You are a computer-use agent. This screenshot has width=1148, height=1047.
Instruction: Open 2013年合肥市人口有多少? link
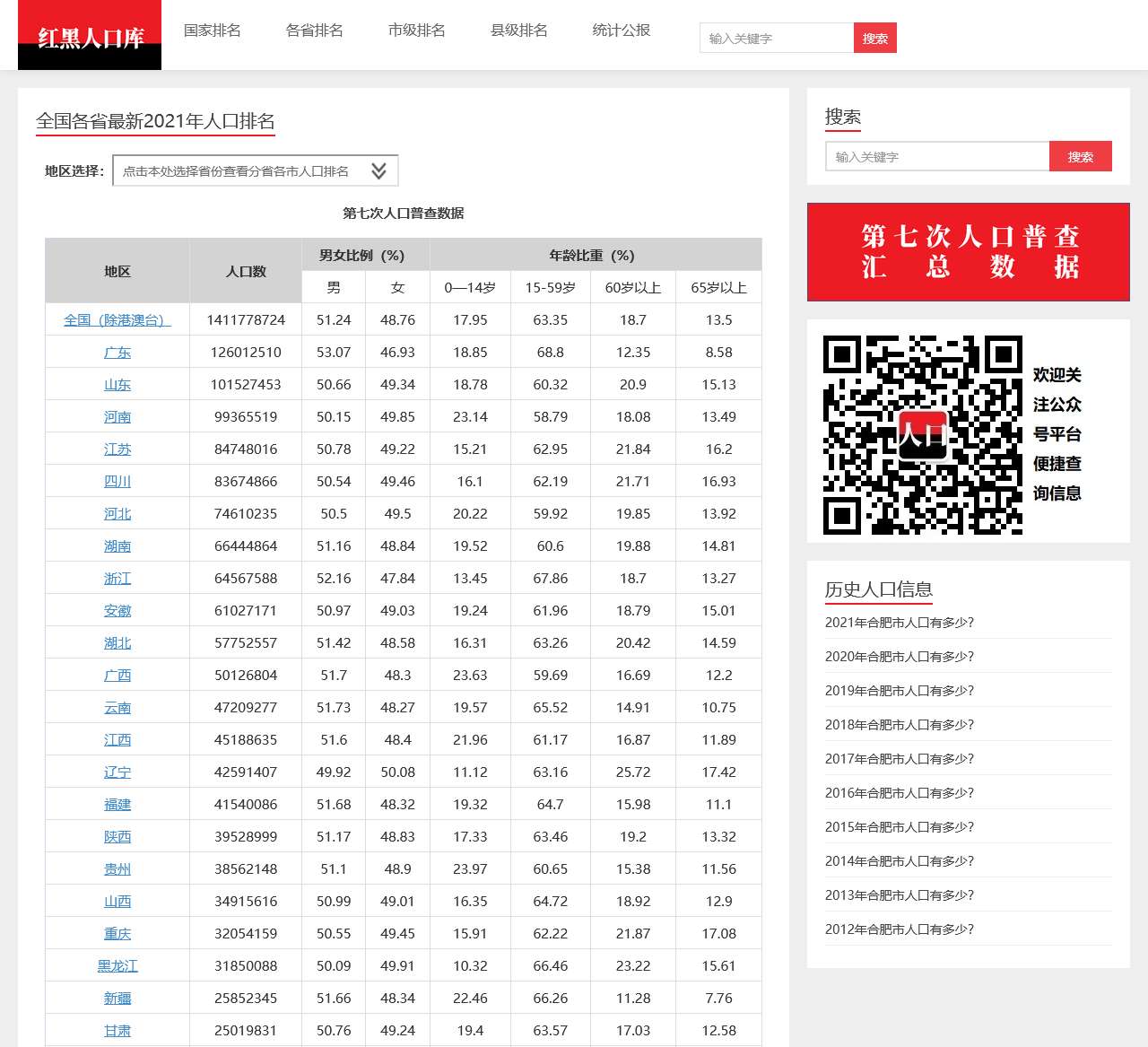pos(900,895)
